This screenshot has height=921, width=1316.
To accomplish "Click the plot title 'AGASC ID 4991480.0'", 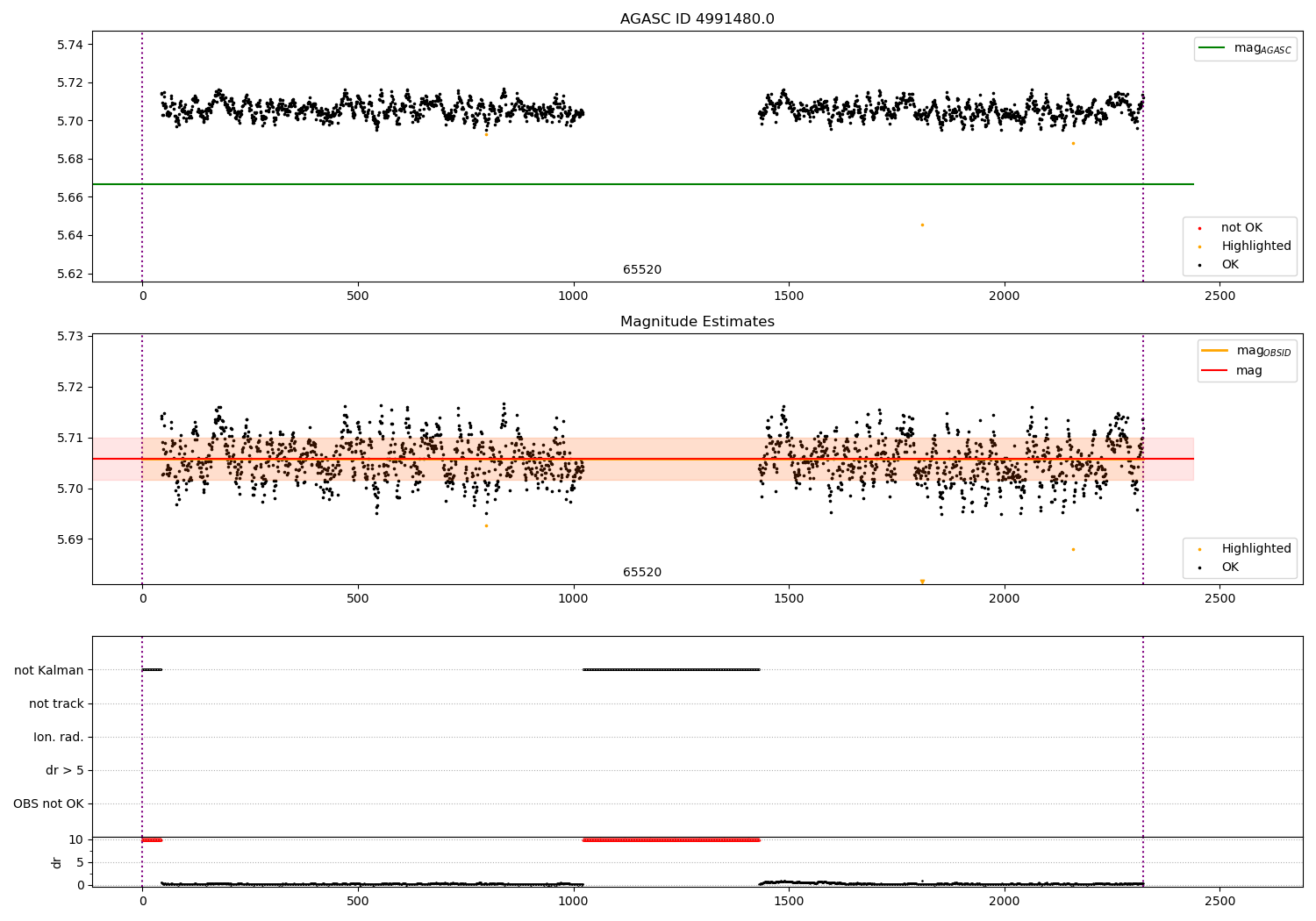I will point(697,19).
